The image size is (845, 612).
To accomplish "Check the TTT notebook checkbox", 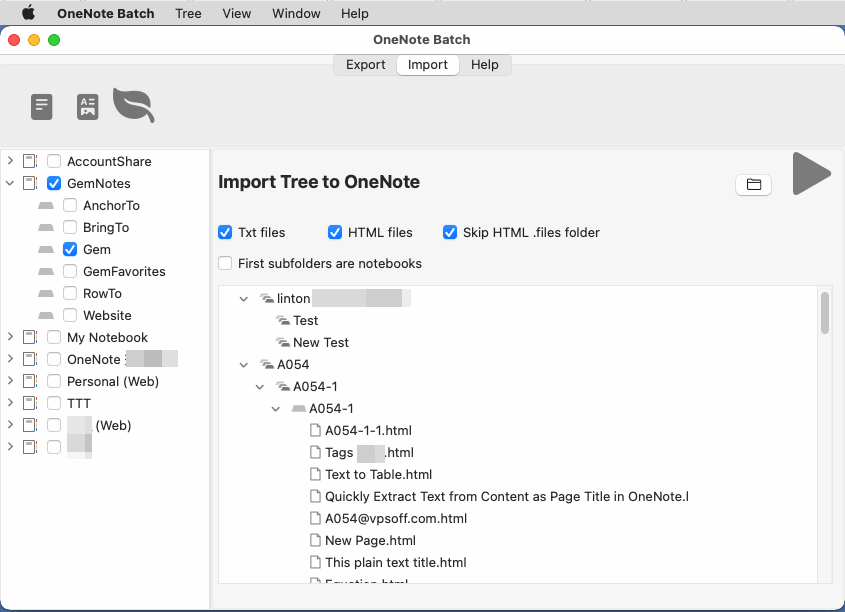I will click(54, 404).
